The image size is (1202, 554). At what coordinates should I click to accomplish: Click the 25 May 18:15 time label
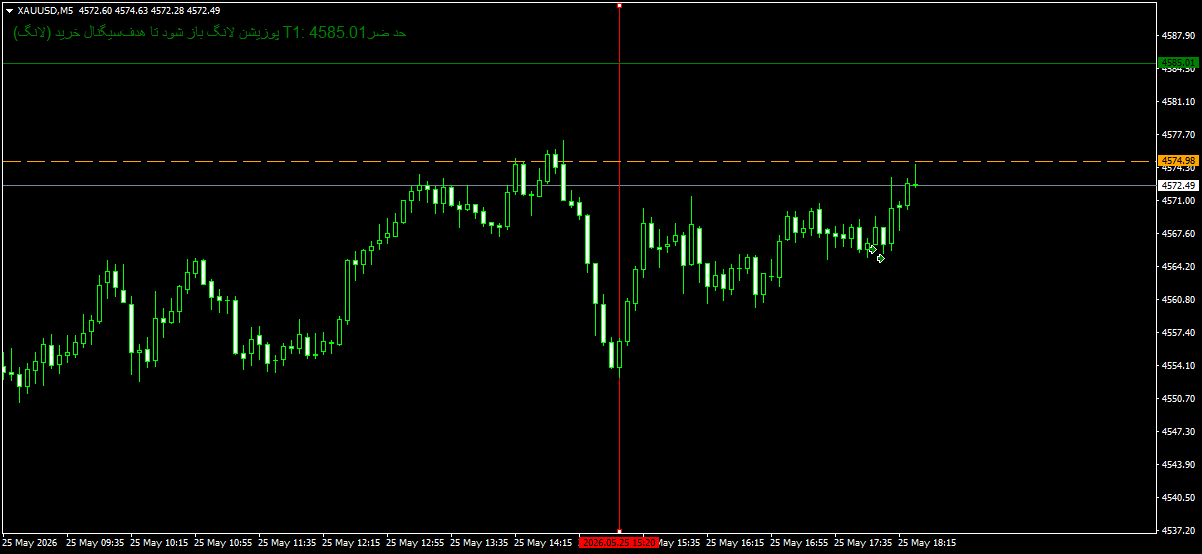coord(927,543)
